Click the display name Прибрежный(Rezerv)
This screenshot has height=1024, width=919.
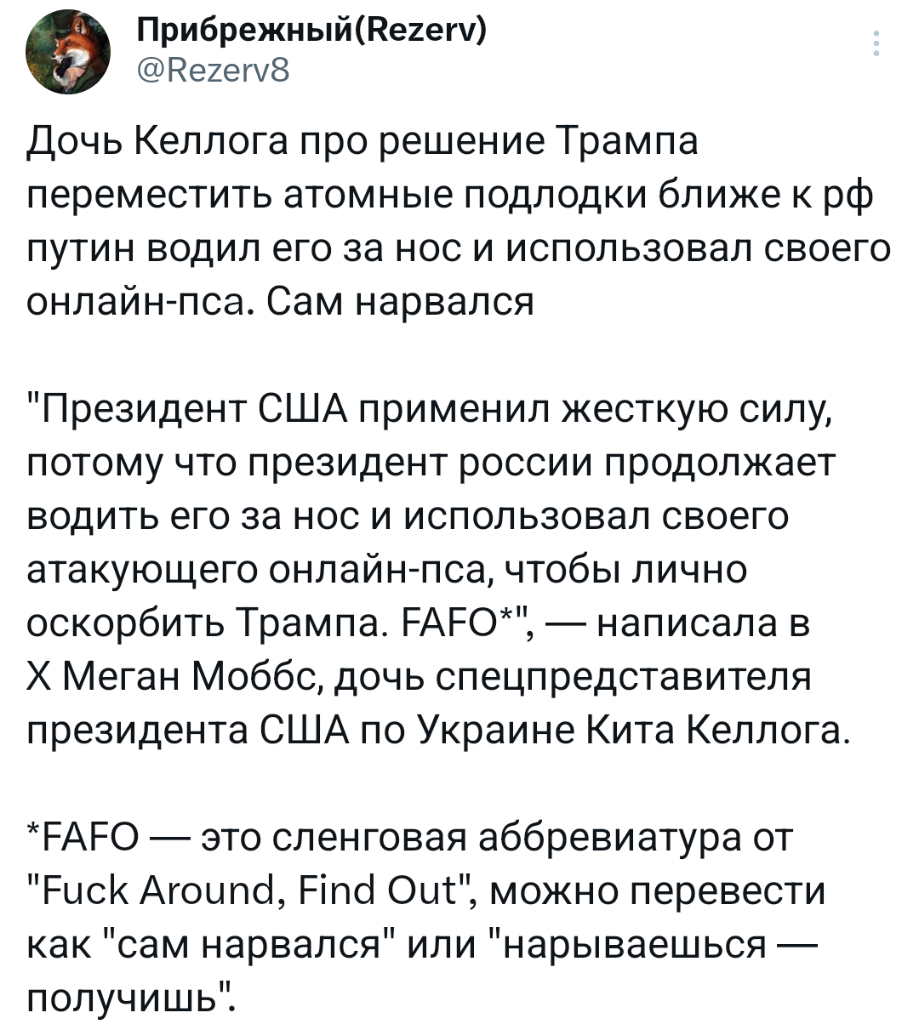pos(311,31)
